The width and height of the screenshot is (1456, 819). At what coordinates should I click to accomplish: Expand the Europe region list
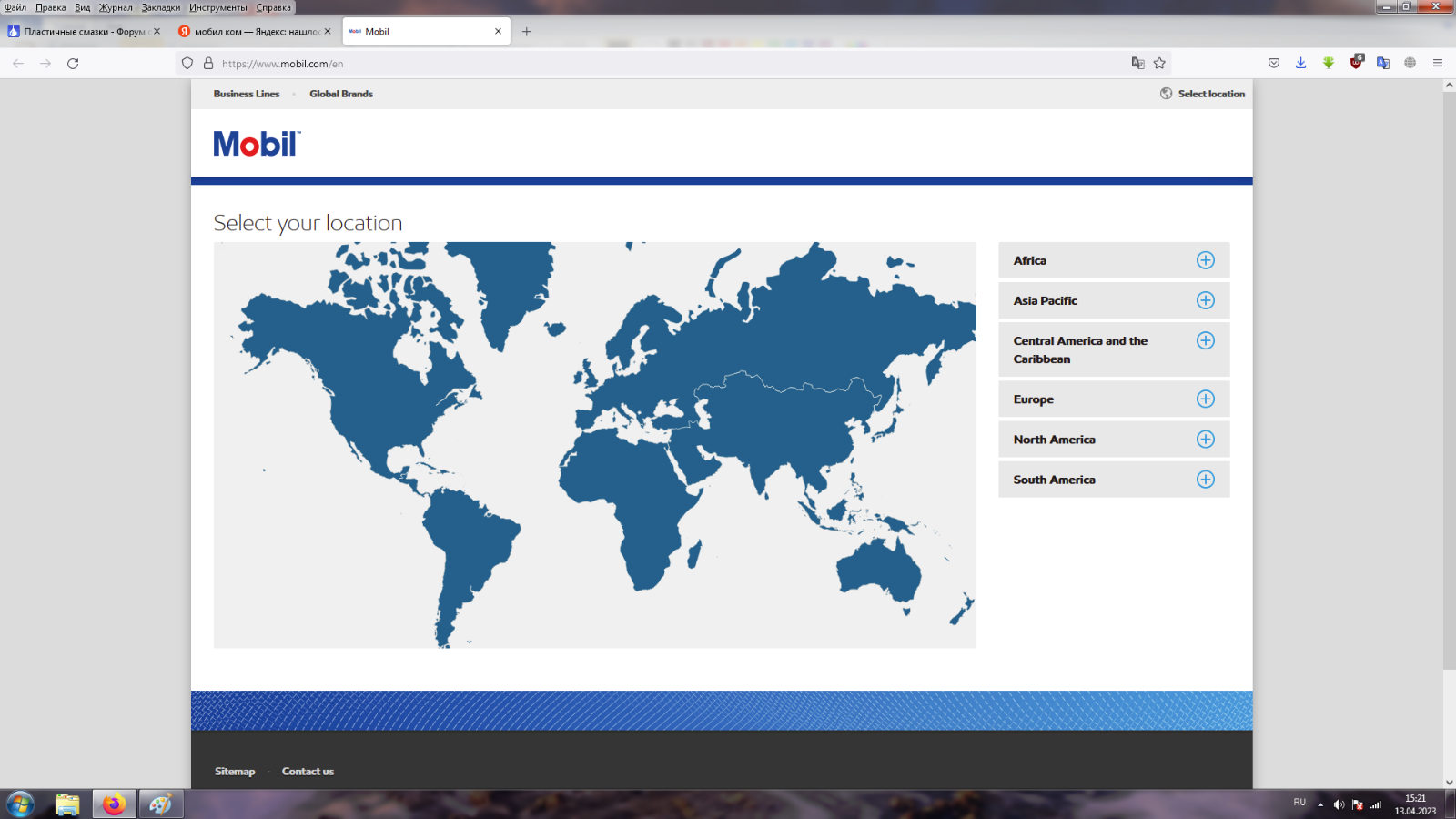point(1205,399)
